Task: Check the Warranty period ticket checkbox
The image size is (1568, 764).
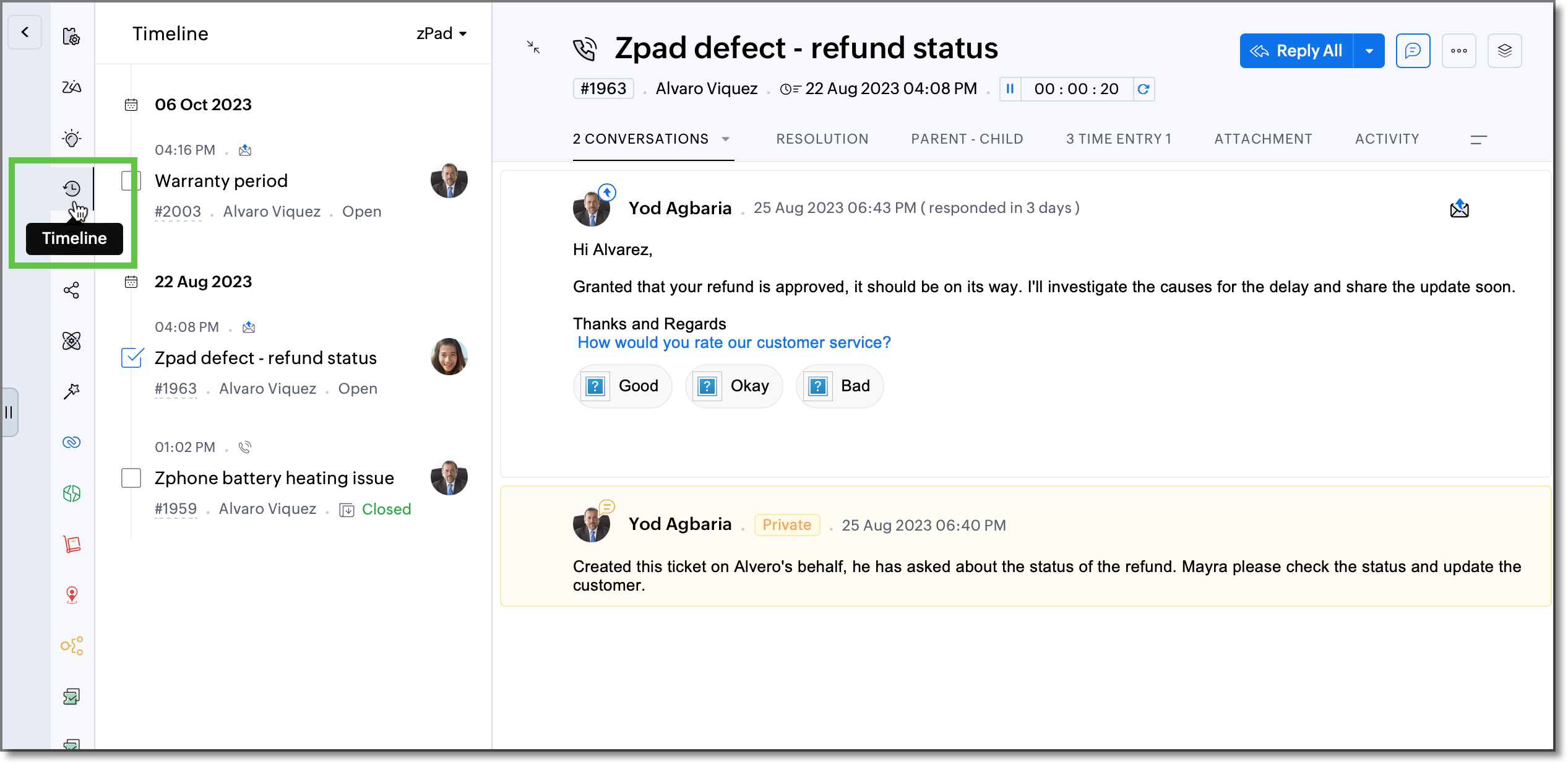Action: 131,181
